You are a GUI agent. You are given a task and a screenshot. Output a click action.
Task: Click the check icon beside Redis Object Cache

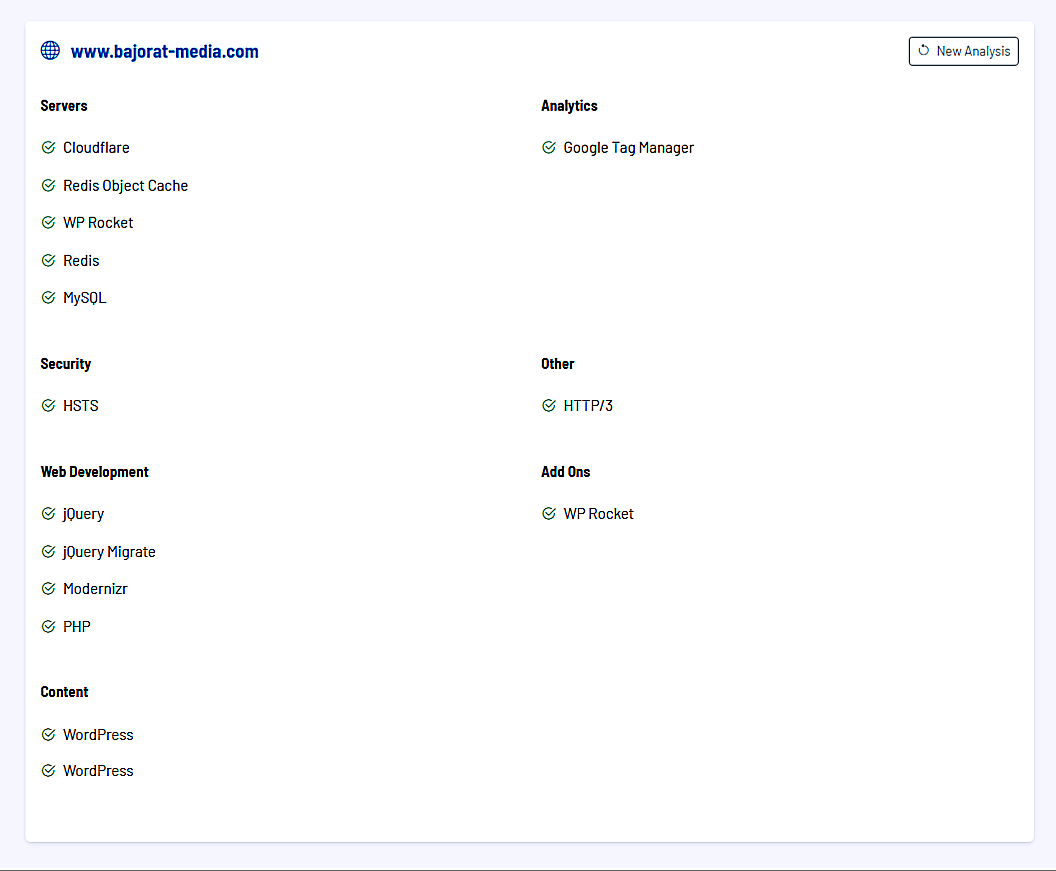click(48, 185)
